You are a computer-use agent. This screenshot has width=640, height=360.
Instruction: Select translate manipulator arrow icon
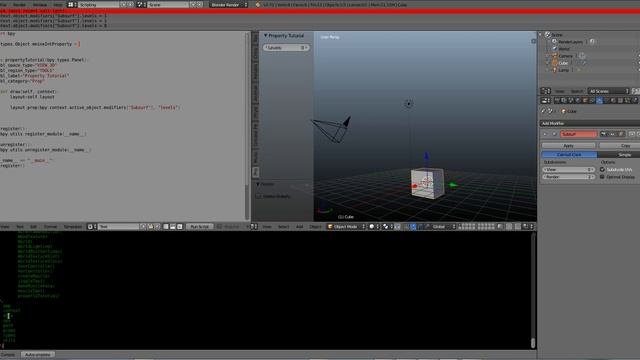pyautogui.click(x=413, y=227)
